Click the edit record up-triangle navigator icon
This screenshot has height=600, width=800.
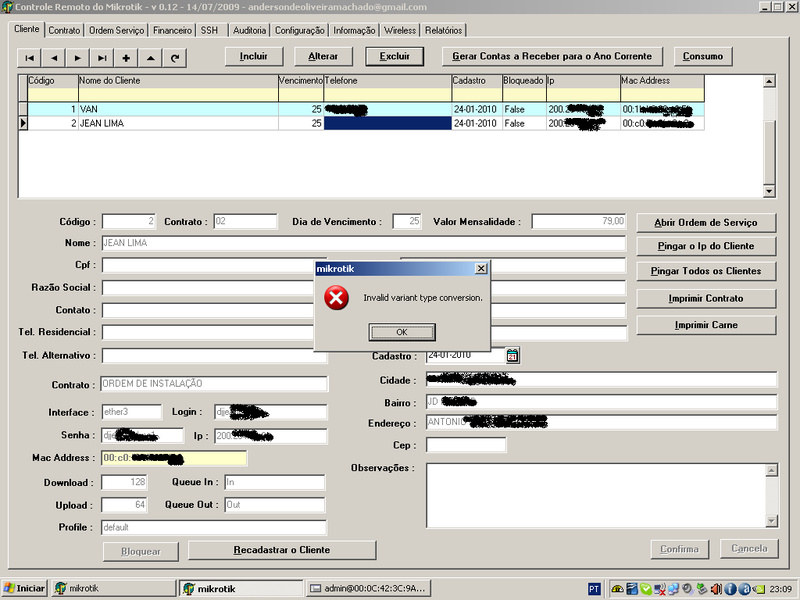[x=151, y=58]
